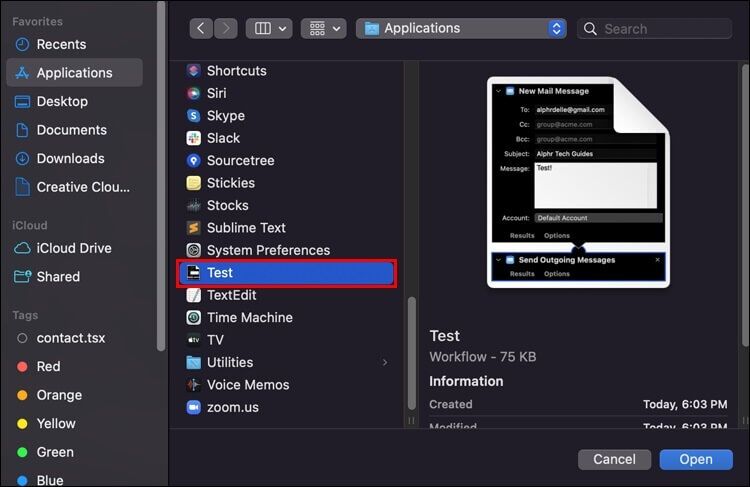The image size is (750, 487).
Task: Click the Creative Cloud file icon in sidebar
Action: point(22,187)
